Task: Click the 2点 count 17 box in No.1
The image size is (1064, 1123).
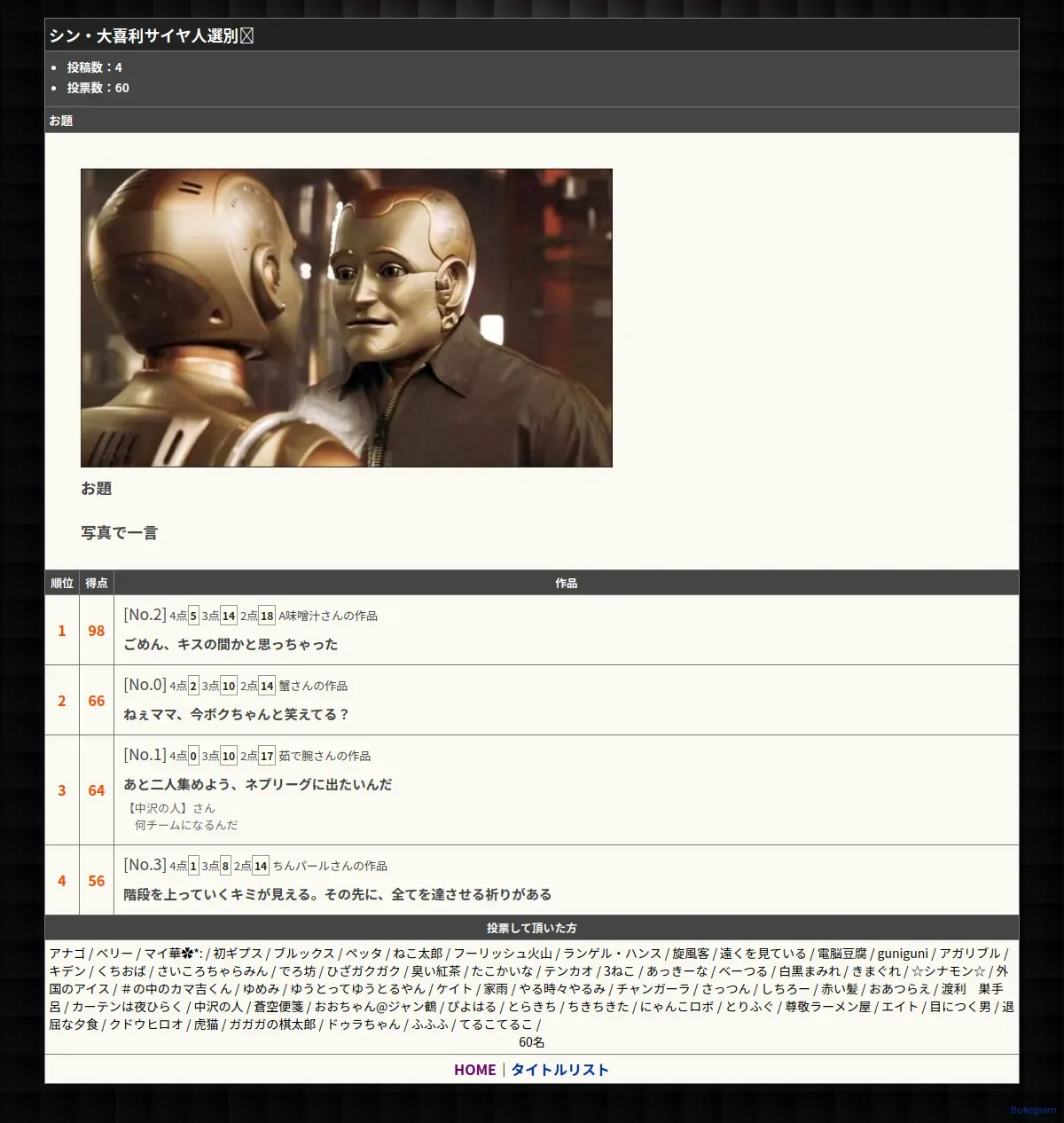Action: pyautogui.click(x=267, y=756)
